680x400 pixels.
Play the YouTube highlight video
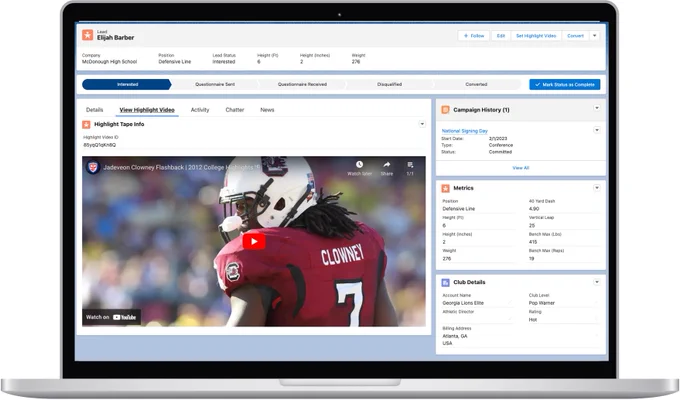(254, 242)
